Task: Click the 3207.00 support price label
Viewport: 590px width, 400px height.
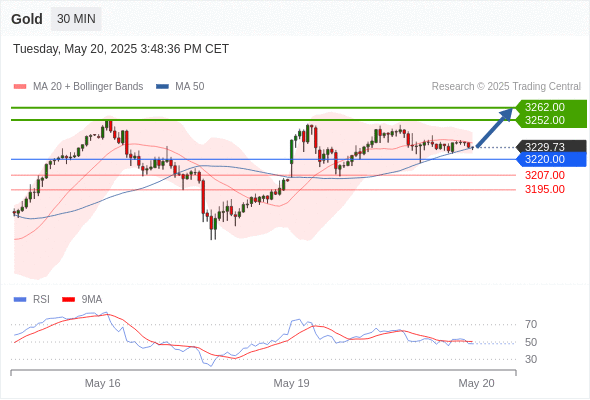Action: pos(544,175)
